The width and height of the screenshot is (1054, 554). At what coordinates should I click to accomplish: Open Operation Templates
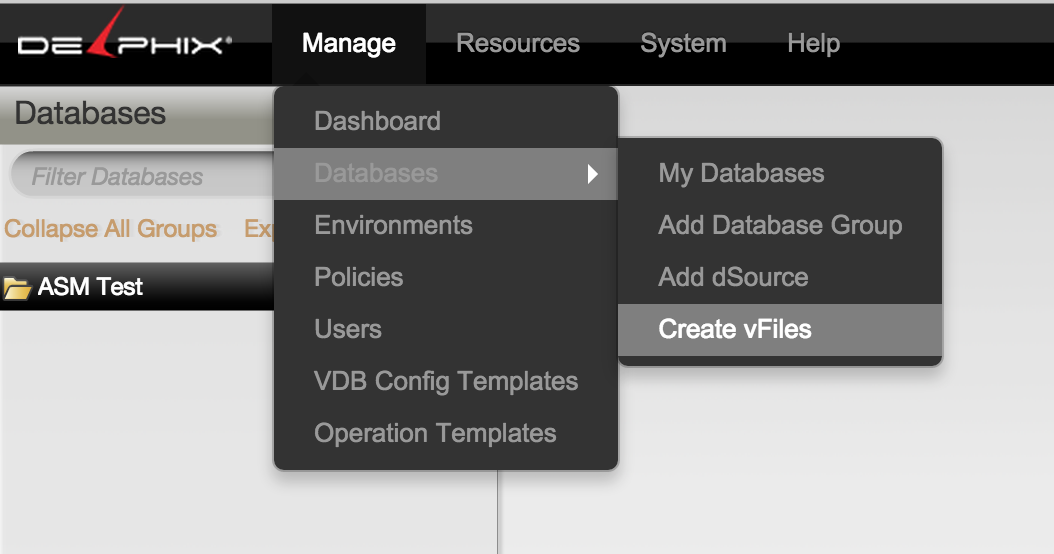point(435,433)
